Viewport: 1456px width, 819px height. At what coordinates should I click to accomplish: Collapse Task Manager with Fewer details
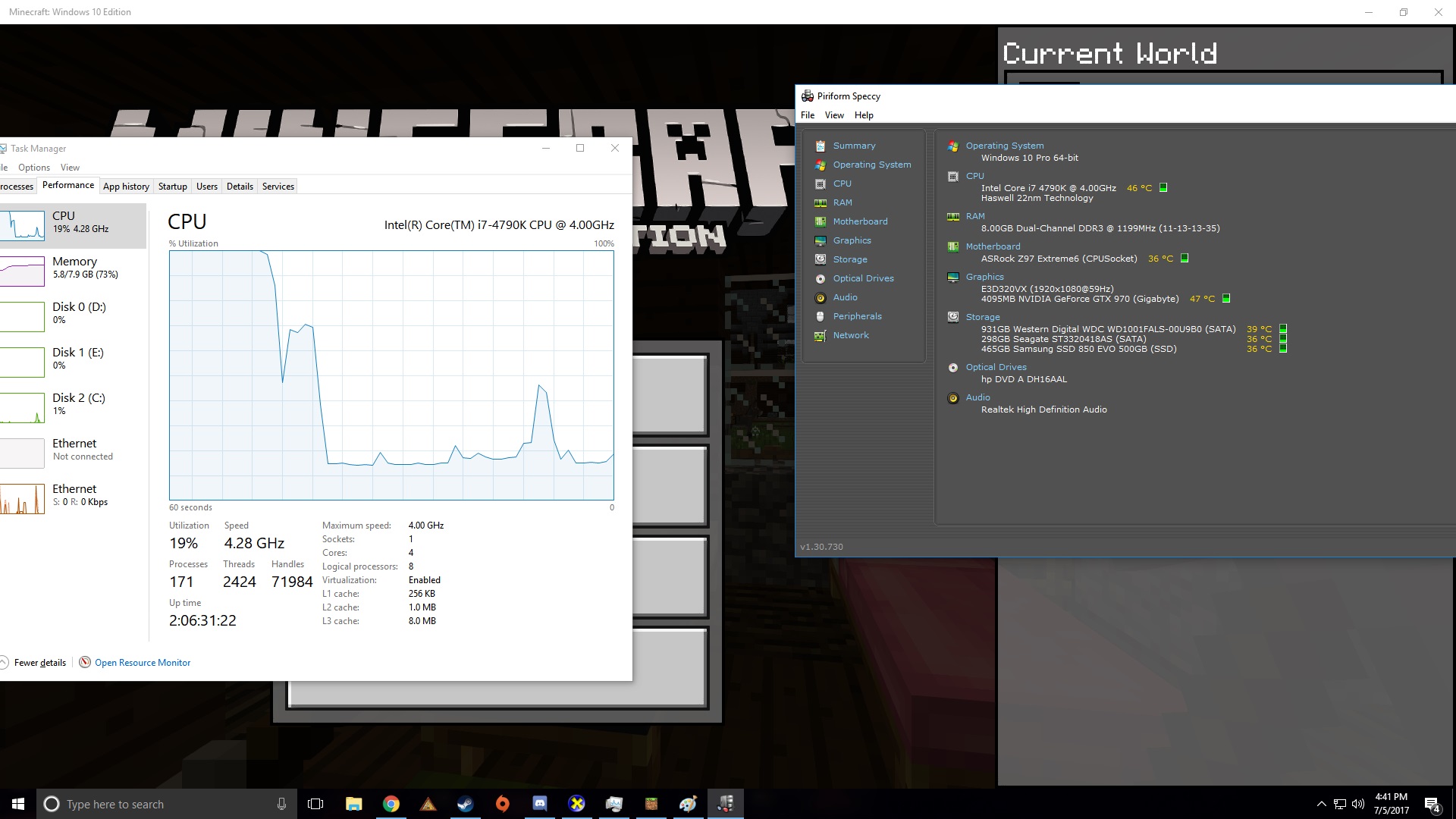coord(39,663)
